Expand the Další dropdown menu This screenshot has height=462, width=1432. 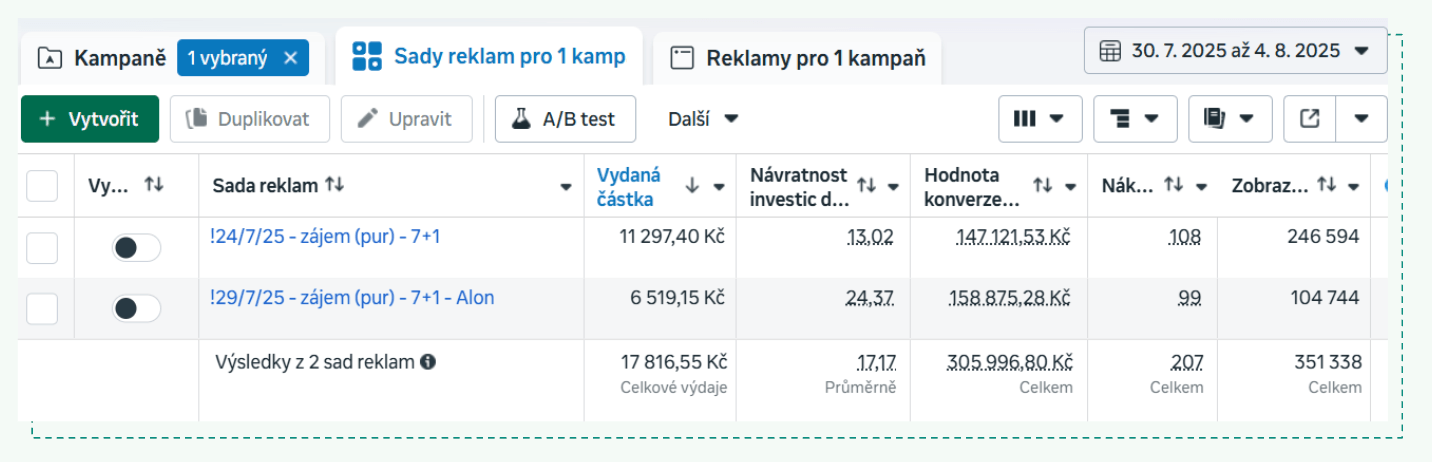pyautogui.click(x=704, y=119)
